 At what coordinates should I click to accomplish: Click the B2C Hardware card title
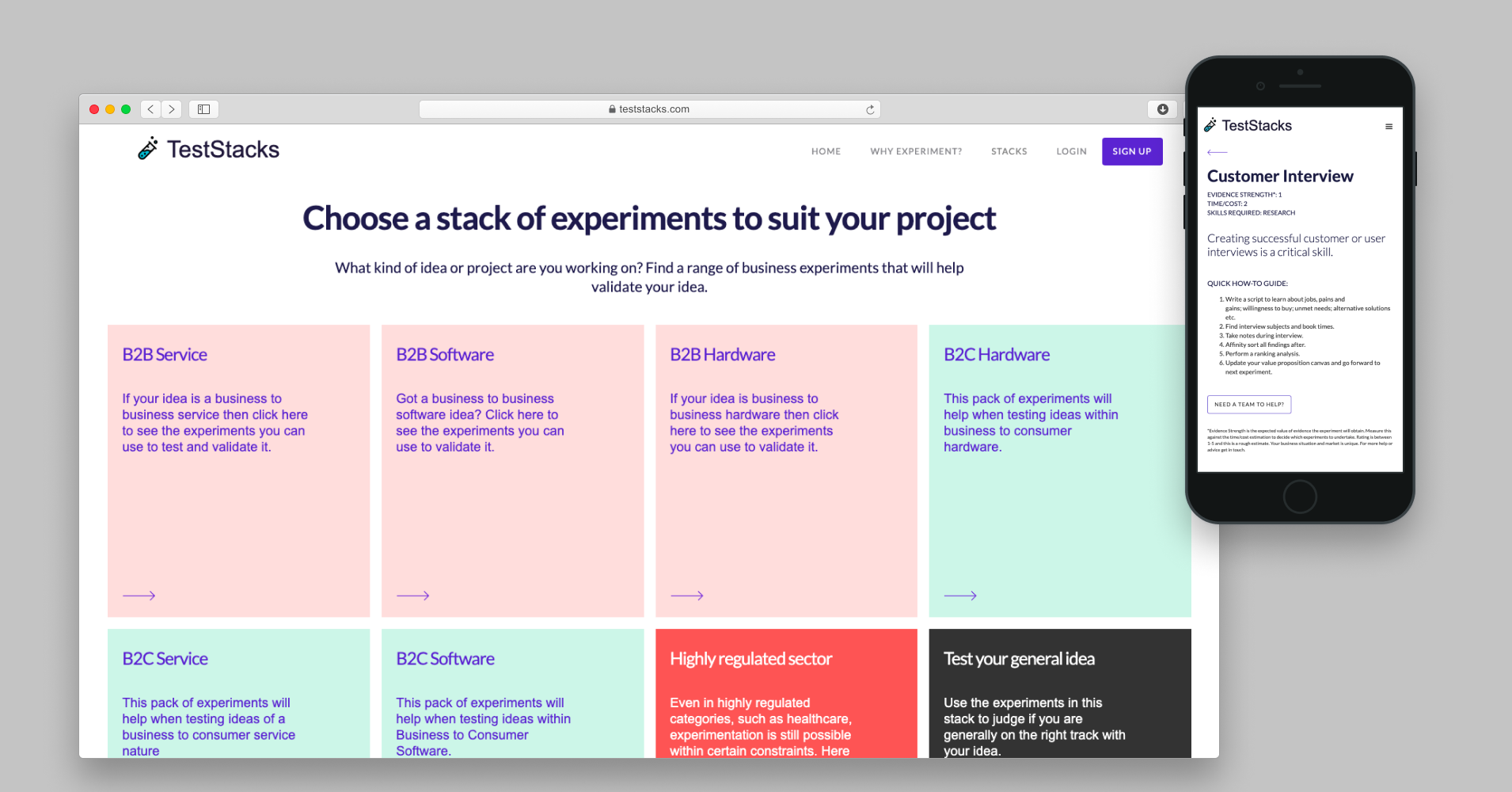pos(997,355)
